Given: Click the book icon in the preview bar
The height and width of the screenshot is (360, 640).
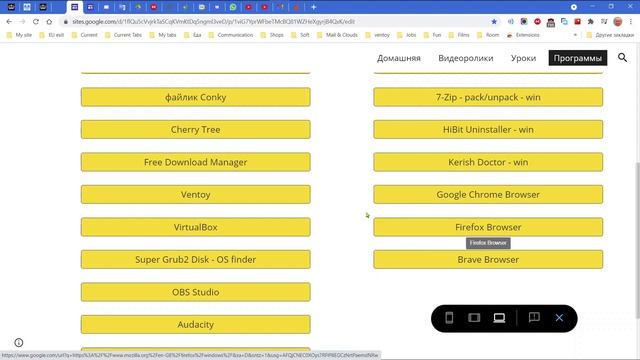Looking at the screenshot, I should [x=534, y=317].
